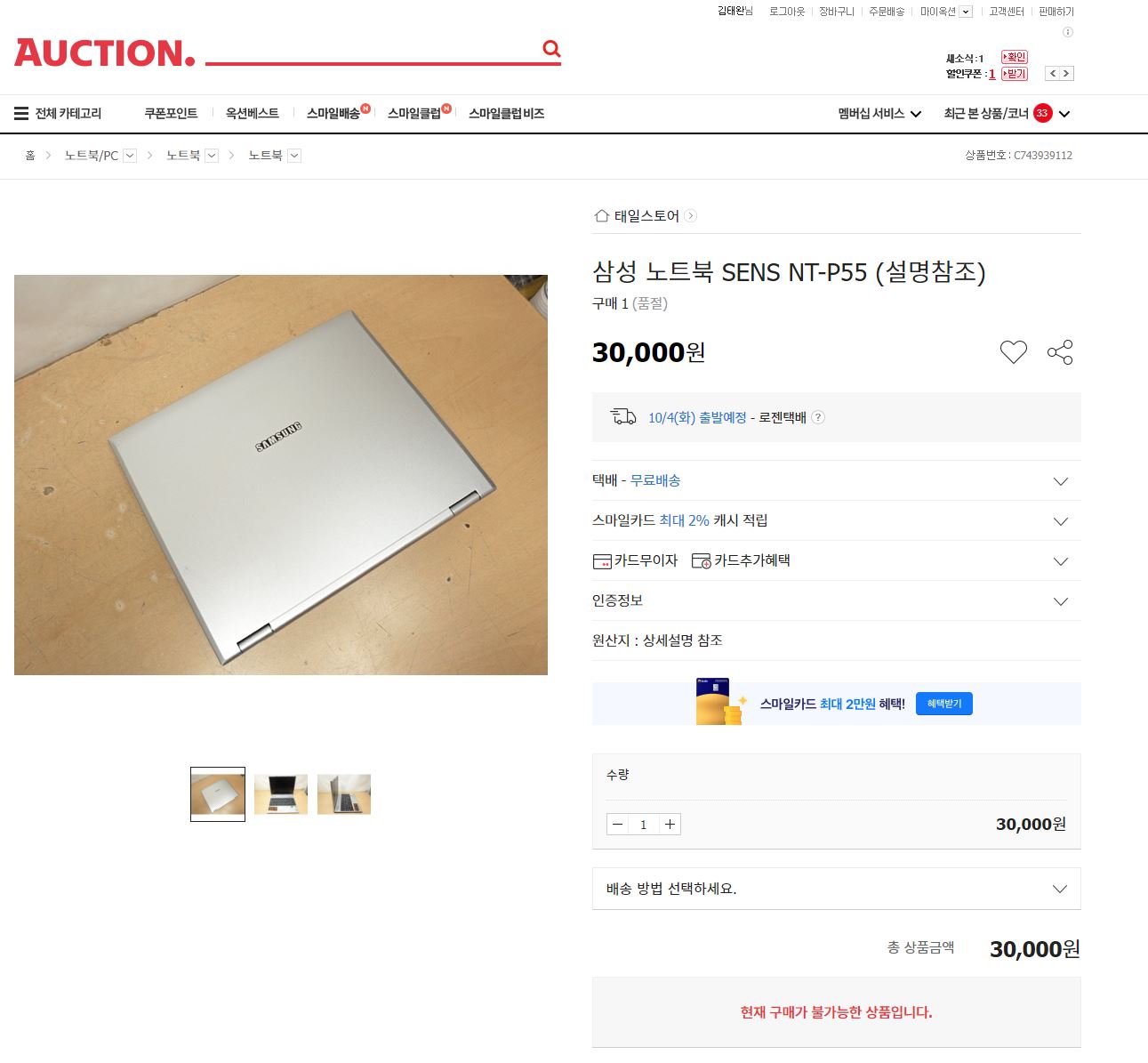Expand the 최근 본 상품/코너 dropdown
1148x1063 pixels.
click(1064, 114)
